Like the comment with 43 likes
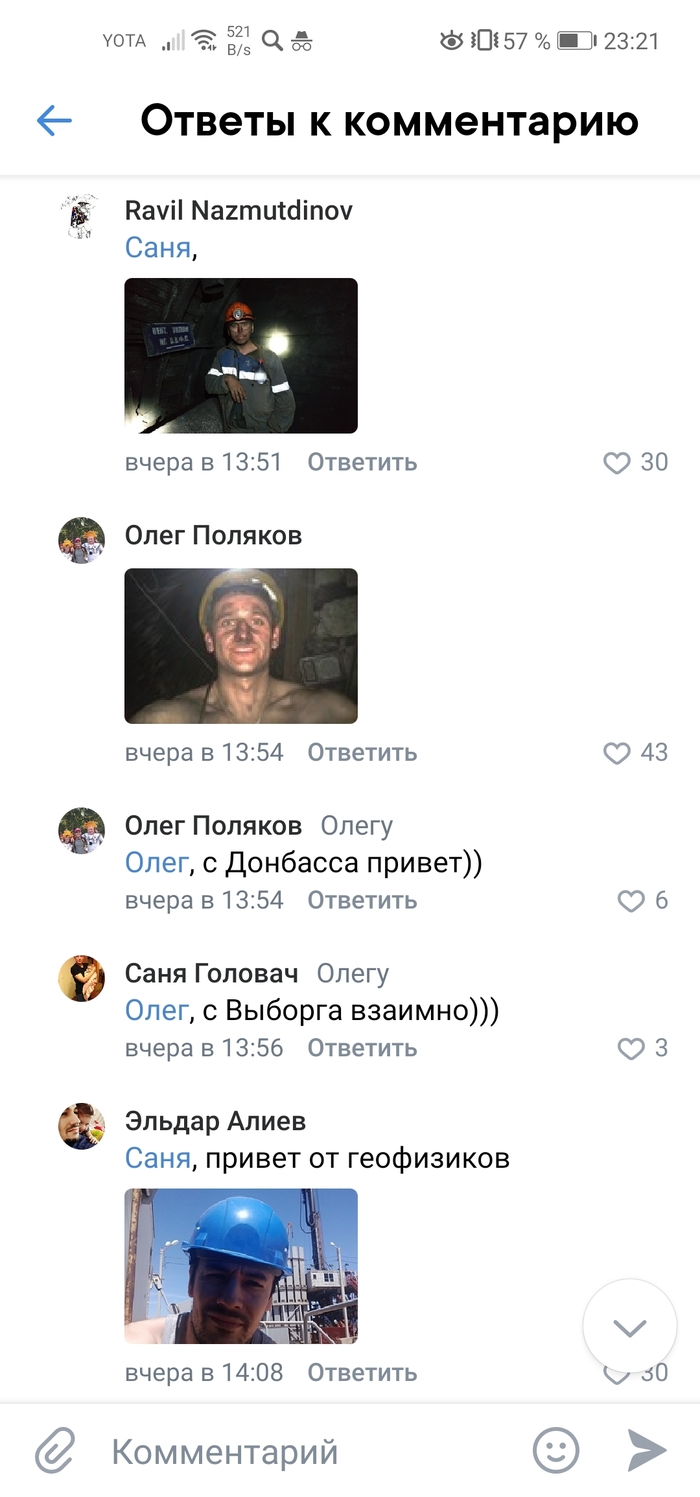 coord(617,752)
